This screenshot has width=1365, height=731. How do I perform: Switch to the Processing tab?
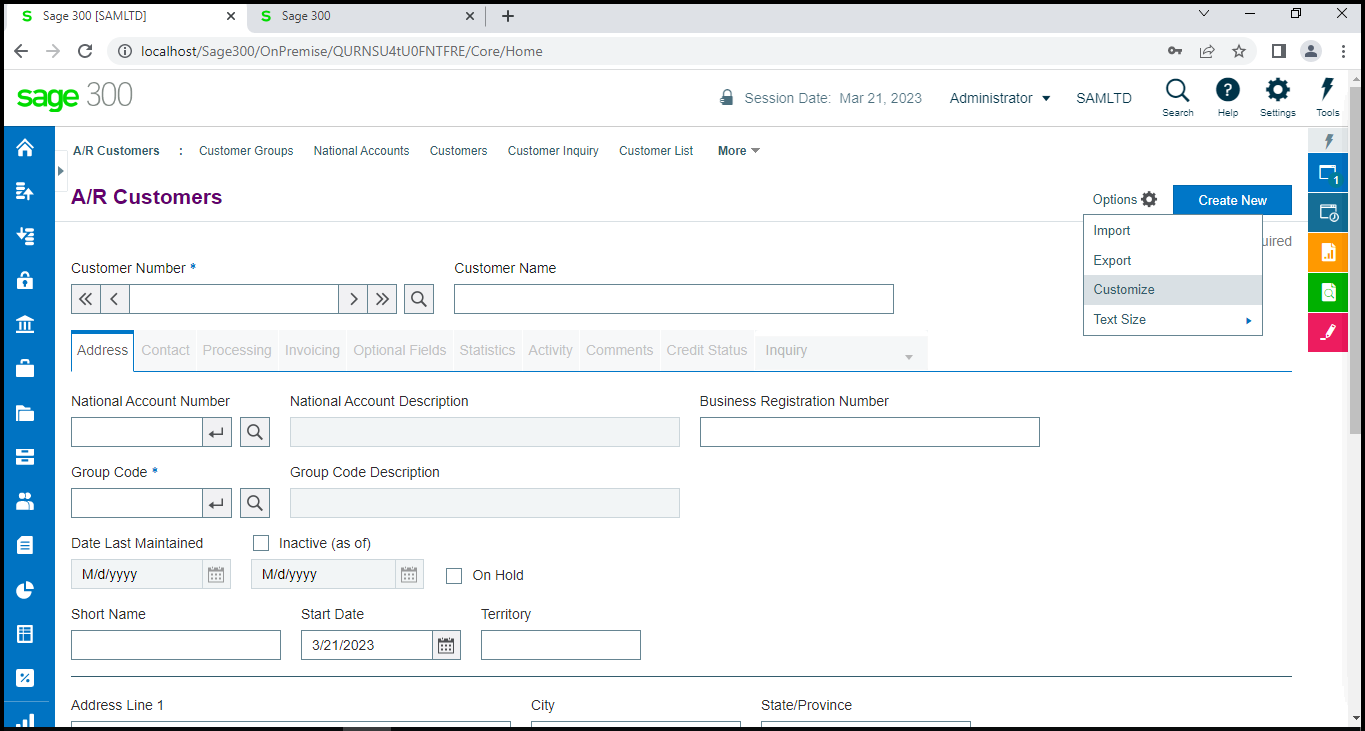237,350
